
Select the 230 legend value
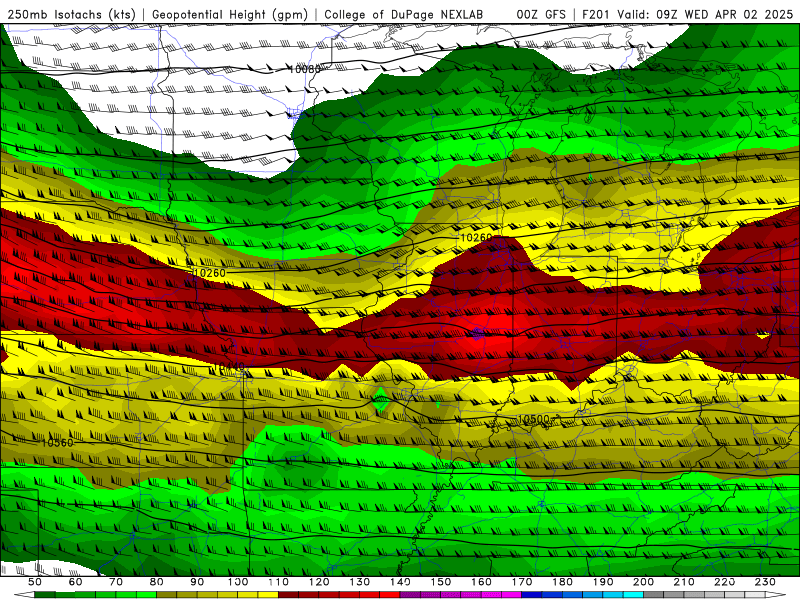point(766,582)
